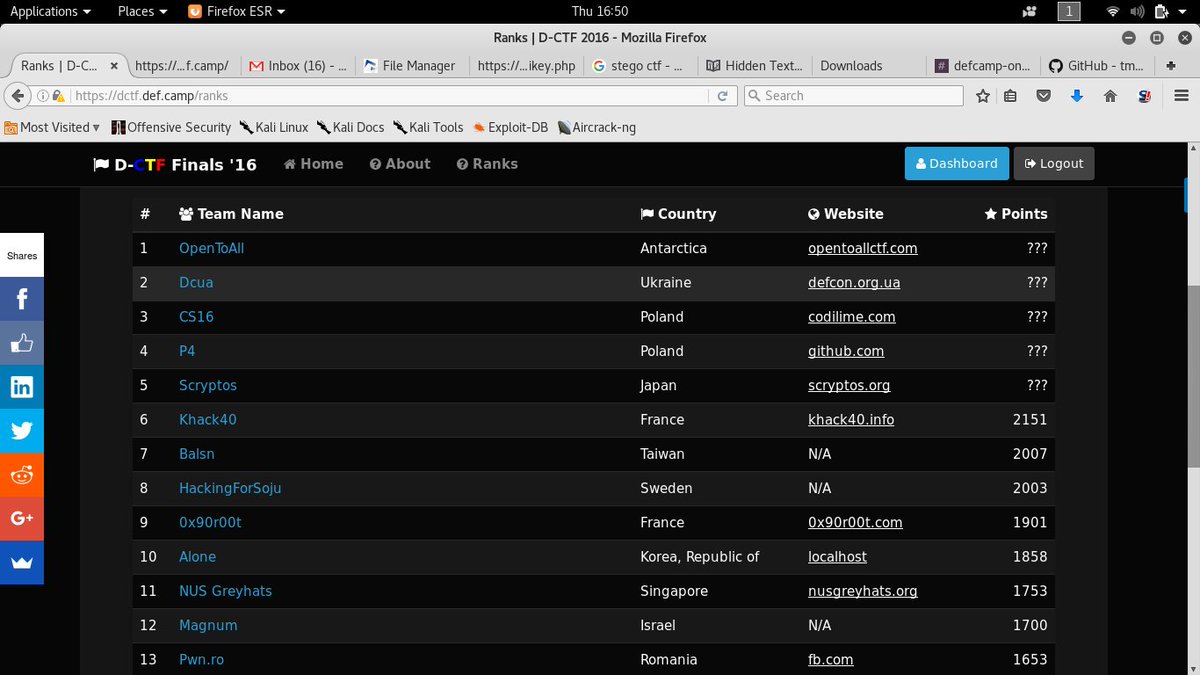Go back using the browser back arrow
The height and width of the screenshot is (675, 1200).
(17, 95)
